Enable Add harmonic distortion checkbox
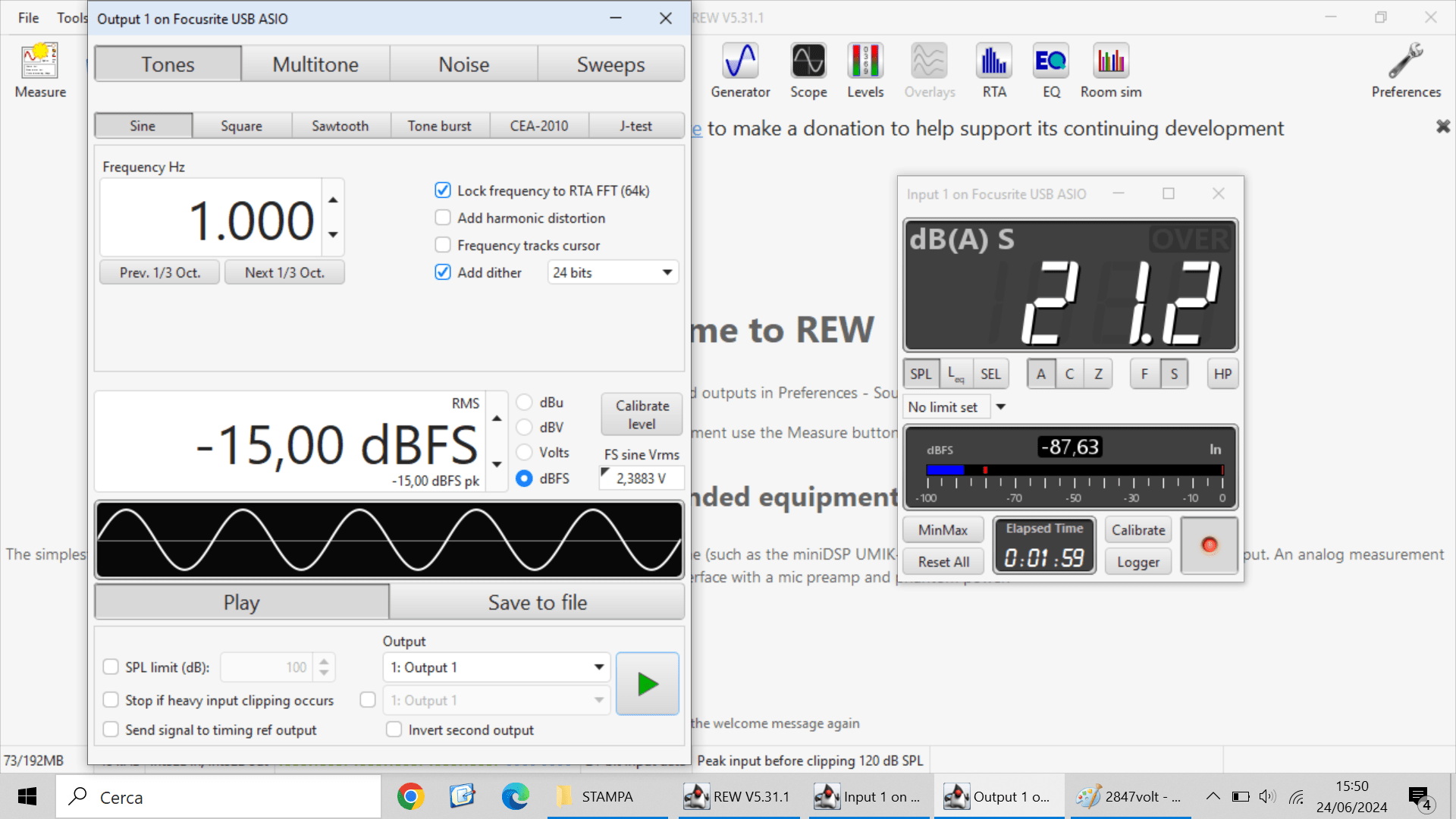Screen dimensions: 1456x819 click(443, 218)
